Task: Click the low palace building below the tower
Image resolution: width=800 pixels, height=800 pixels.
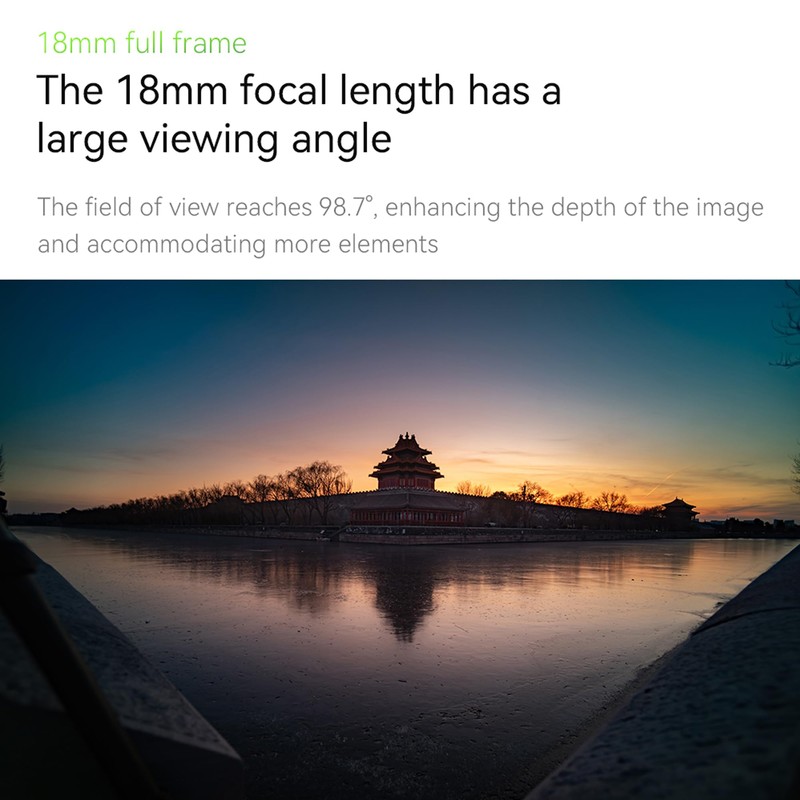Action: click(x=407, y=509)
